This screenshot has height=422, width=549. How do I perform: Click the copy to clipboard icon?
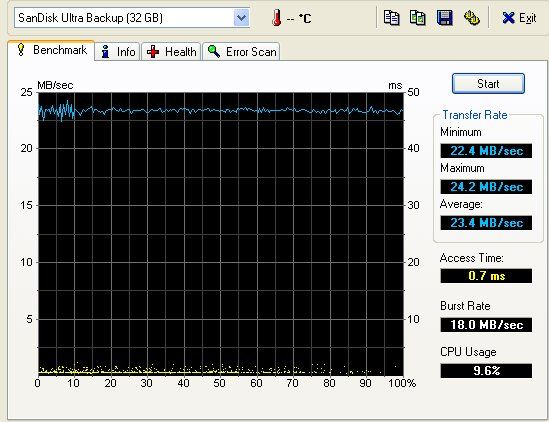(x=391, y=18)
